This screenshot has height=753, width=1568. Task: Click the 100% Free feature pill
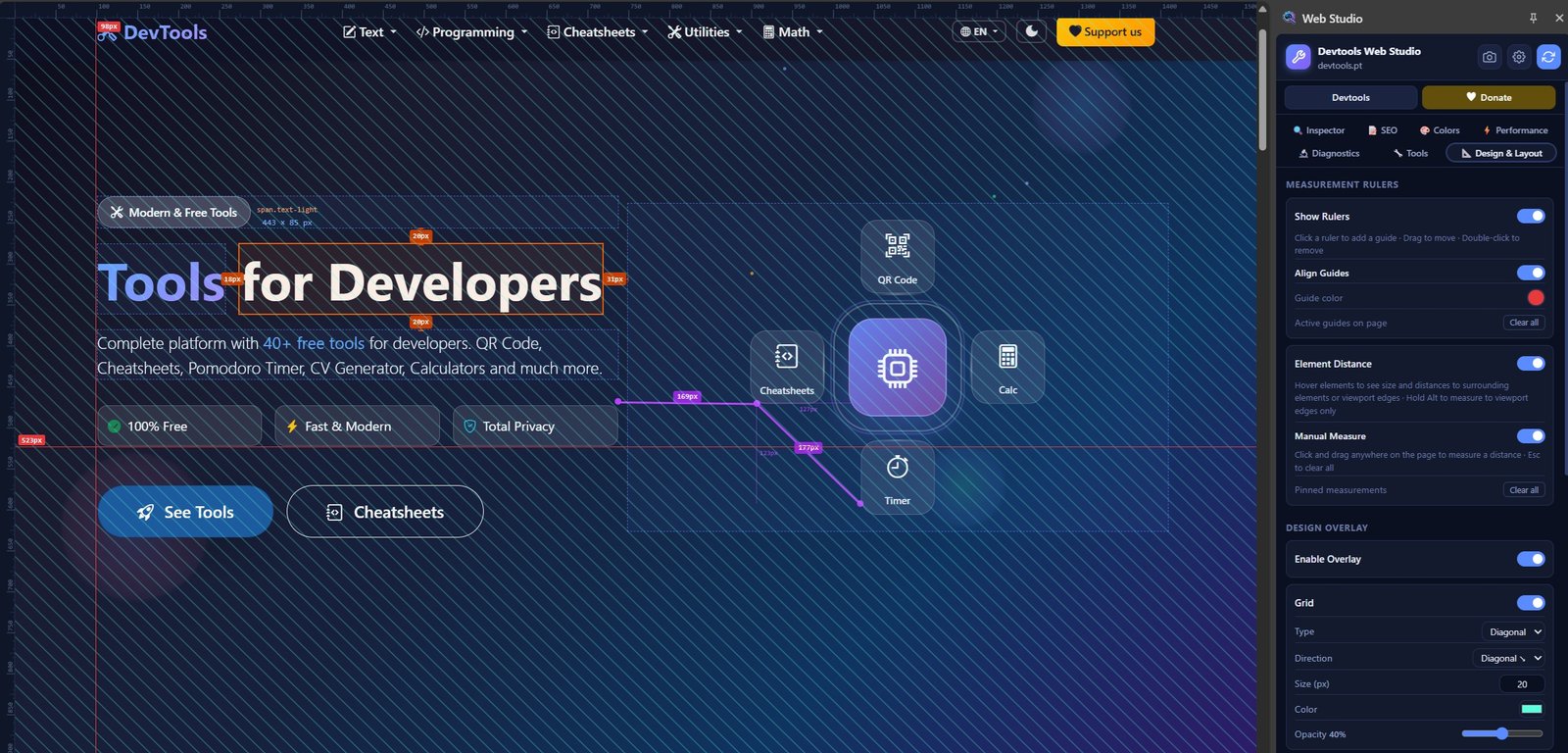[x=179, y=427]
